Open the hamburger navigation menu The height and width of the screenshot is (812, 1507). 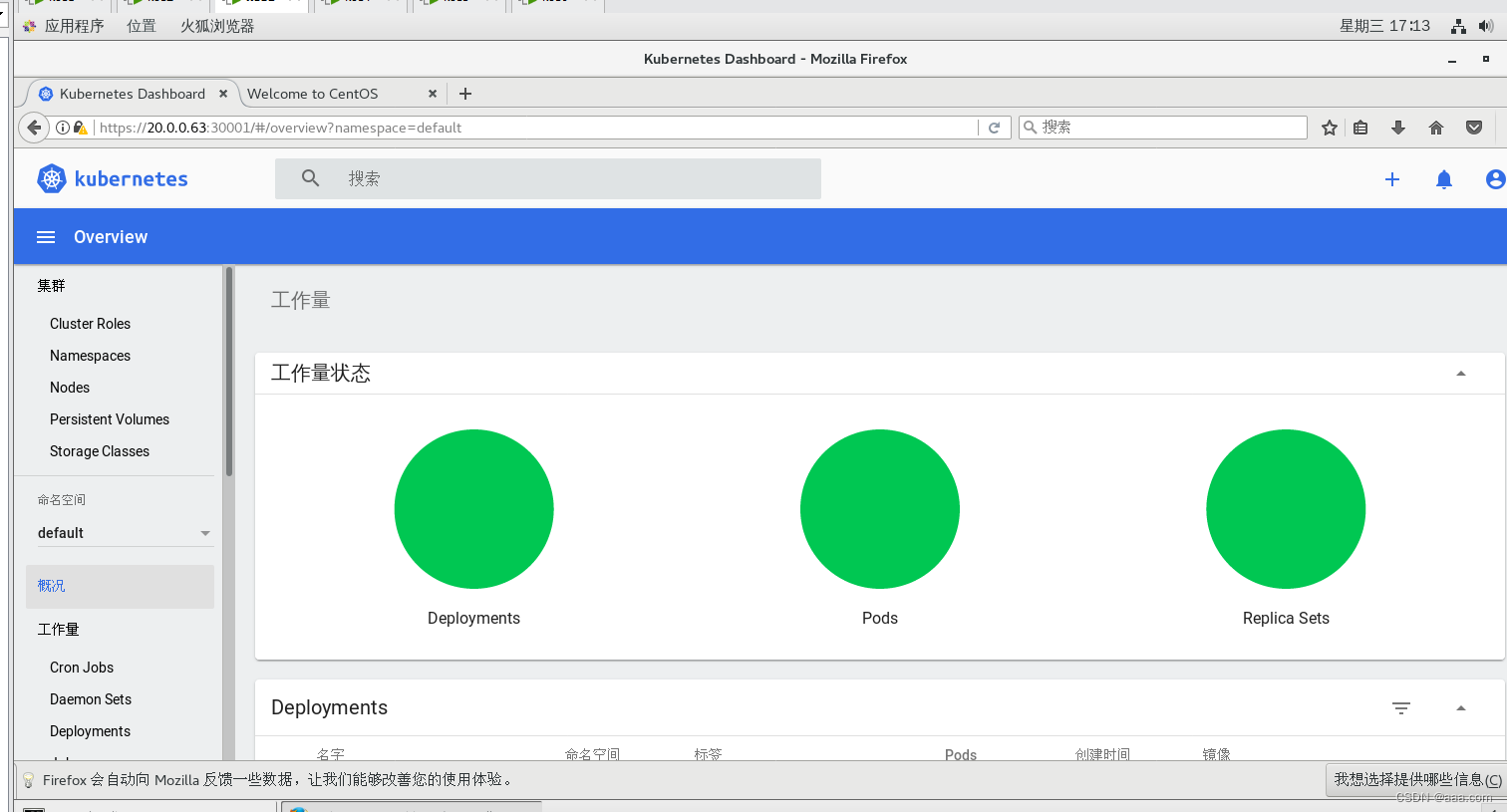[46, 237]
